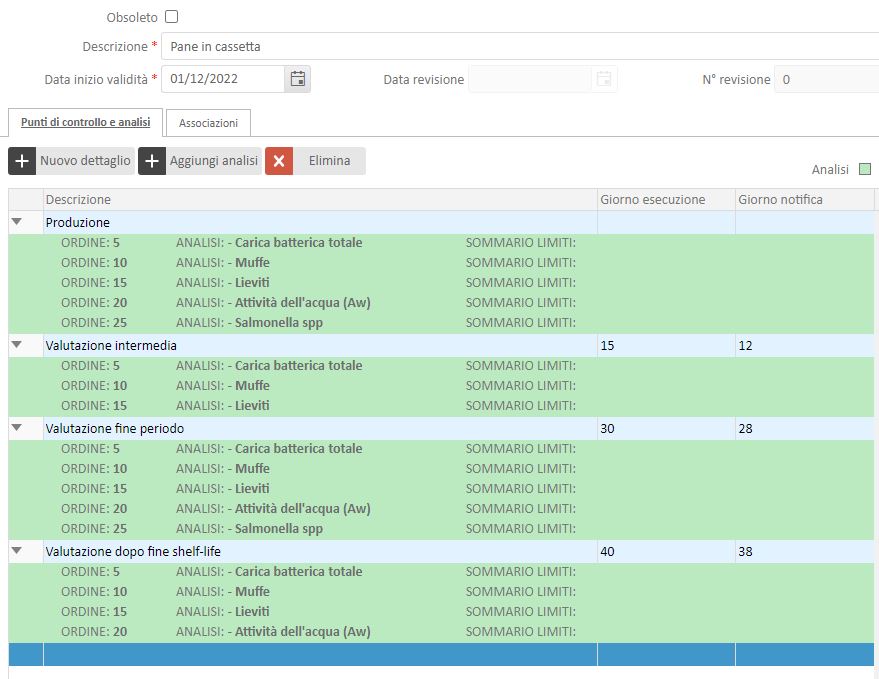Select the Punti di controllo e analisi tab
This screenshot has width=879, height=679.
[85, 122]
